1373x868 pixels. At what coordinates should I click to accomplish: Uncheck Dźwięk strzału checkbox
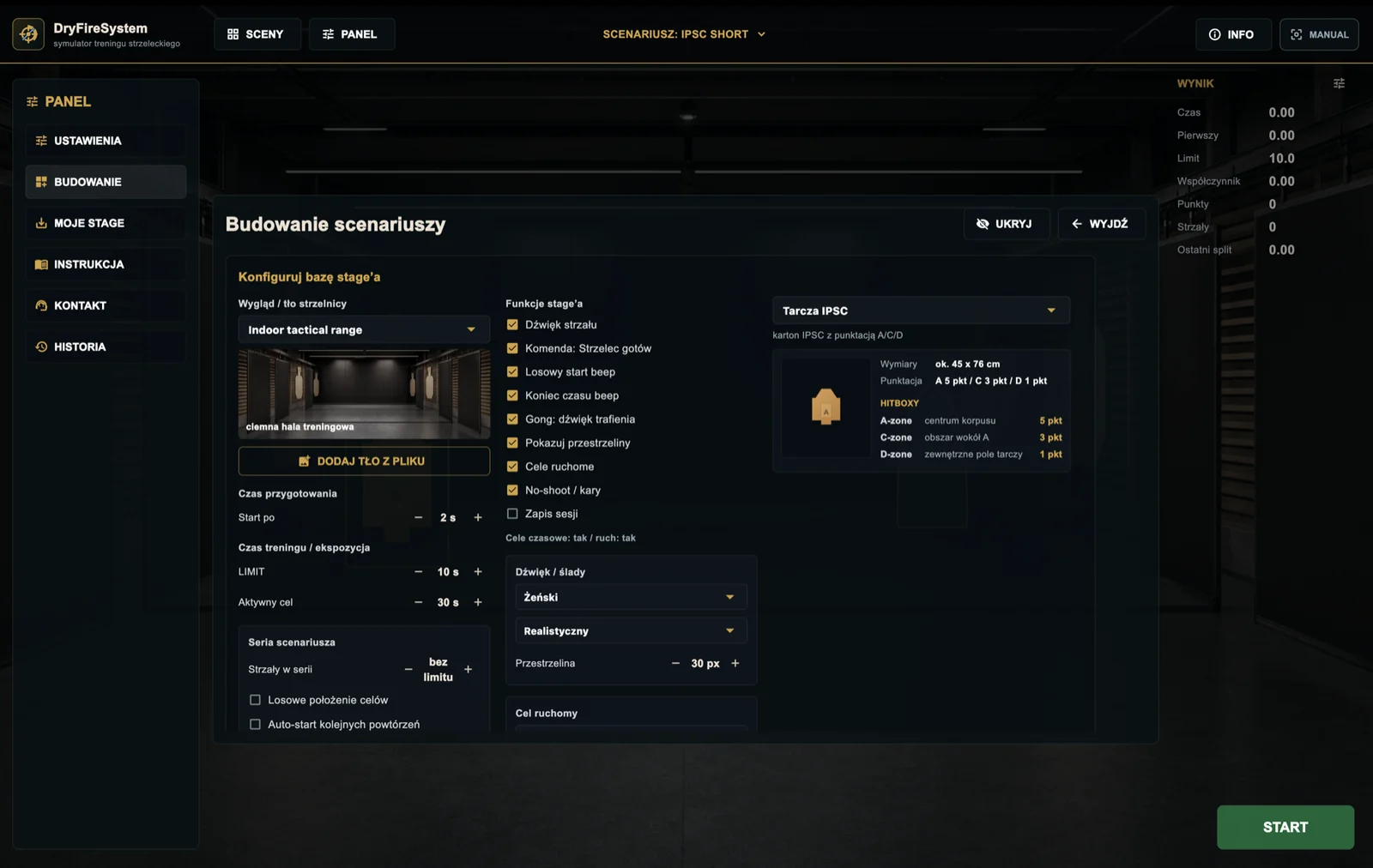[x=512, y=324]
